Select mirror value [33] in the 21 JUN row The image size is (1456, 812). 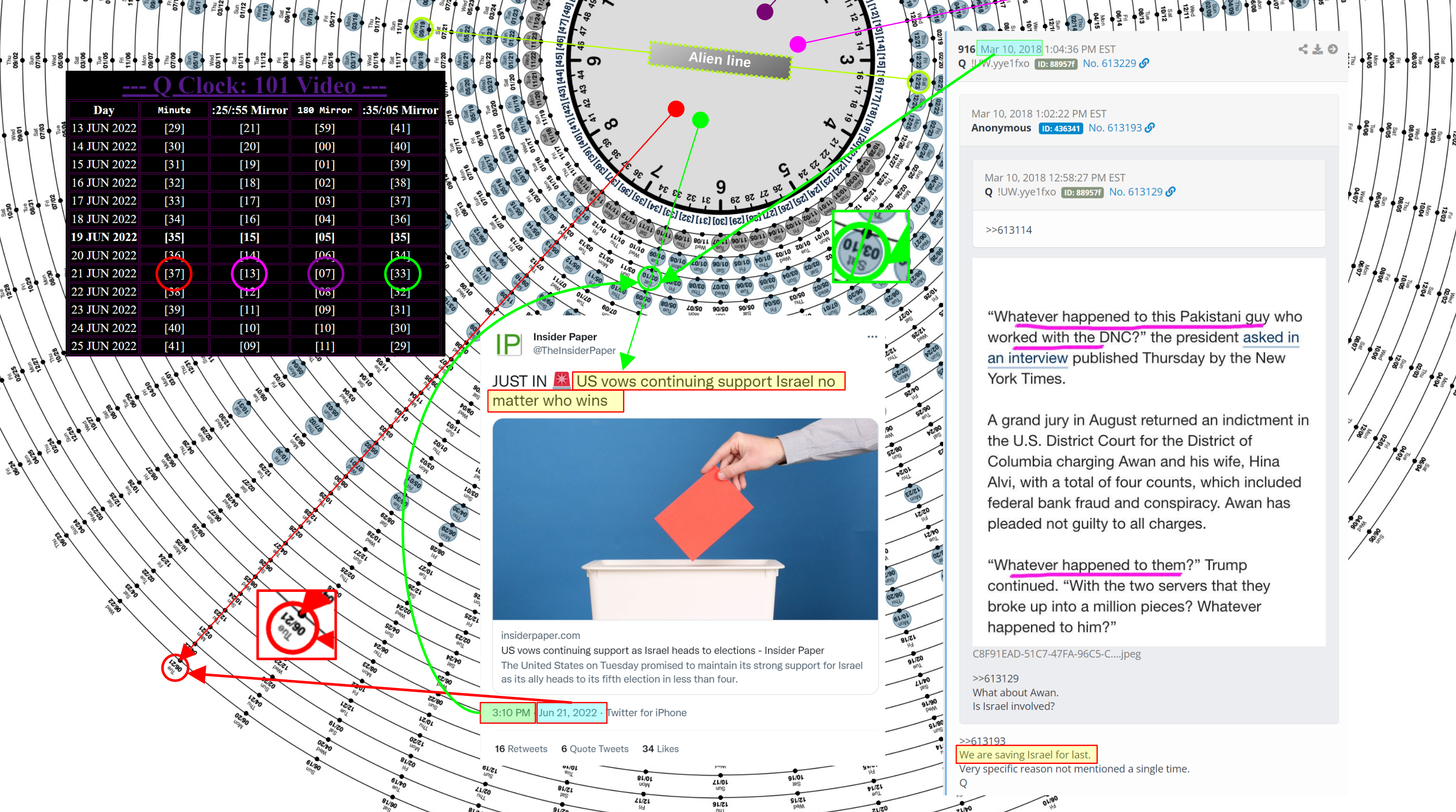[400, 273]
